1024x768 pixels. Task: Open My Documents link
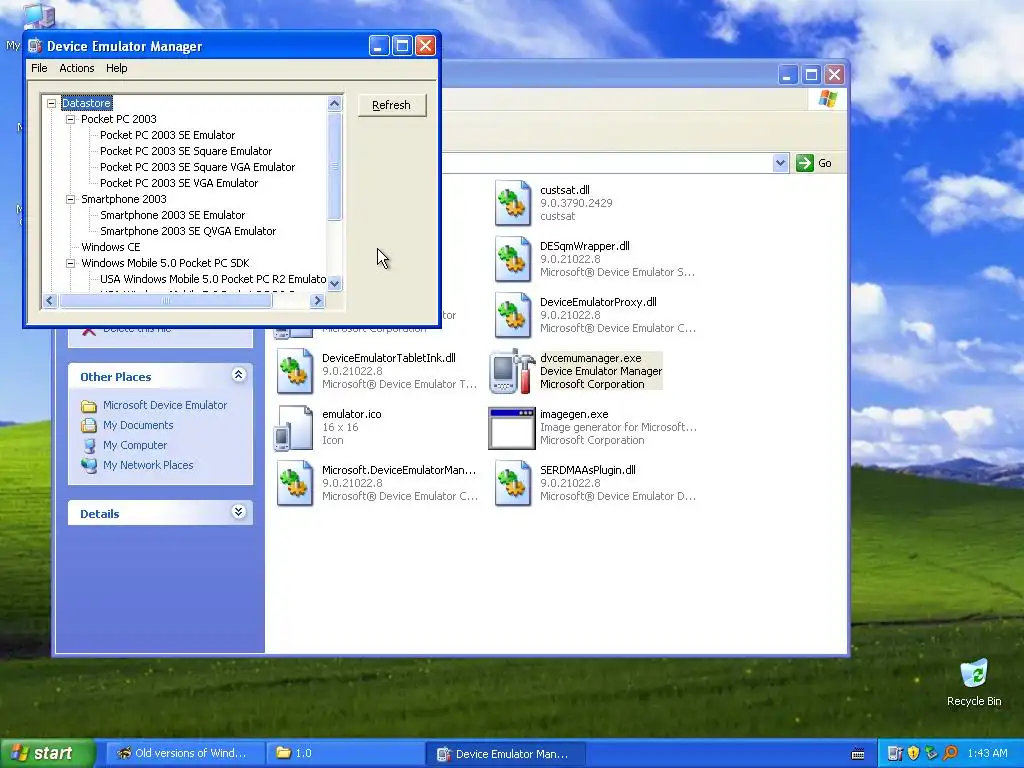coord(138,425)
